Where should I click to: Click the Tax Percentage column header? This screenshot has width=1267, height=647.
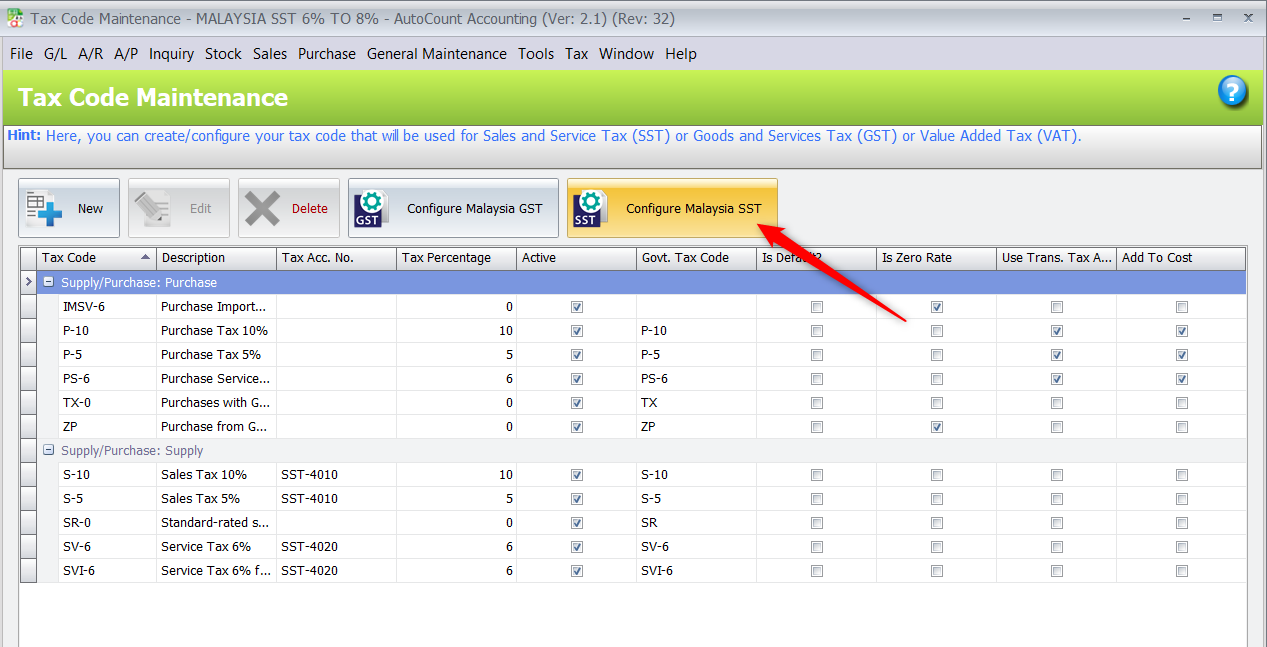446,258
